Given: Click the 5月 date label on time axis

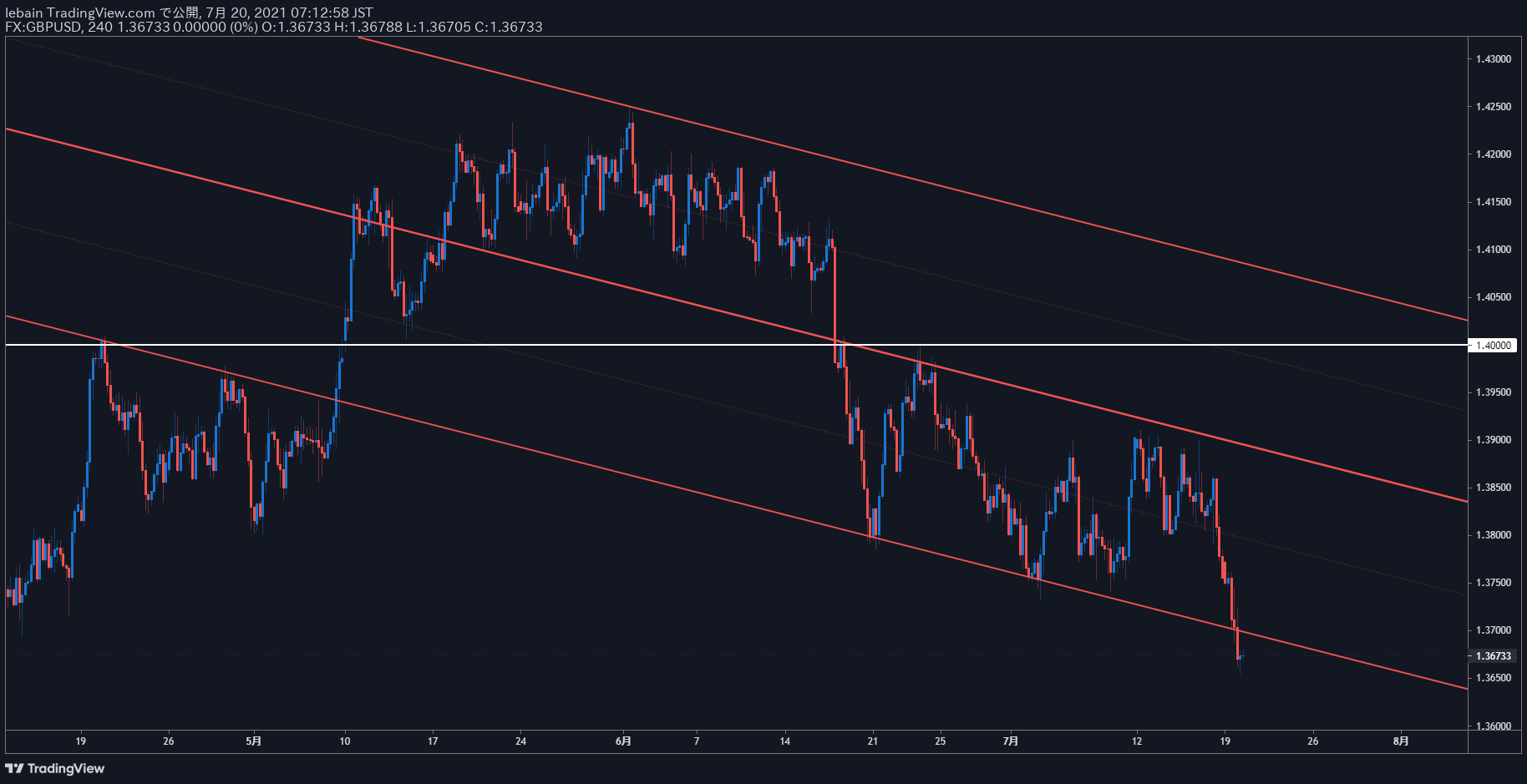Looking at the screenshot, I should [255, 741].
